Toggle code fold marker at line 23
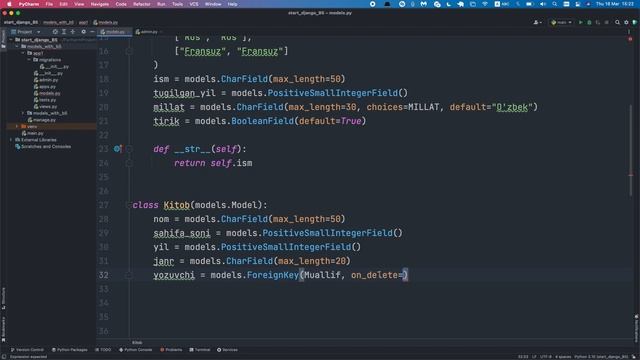This screenshot has width=640, height=360. pos(129,149)
